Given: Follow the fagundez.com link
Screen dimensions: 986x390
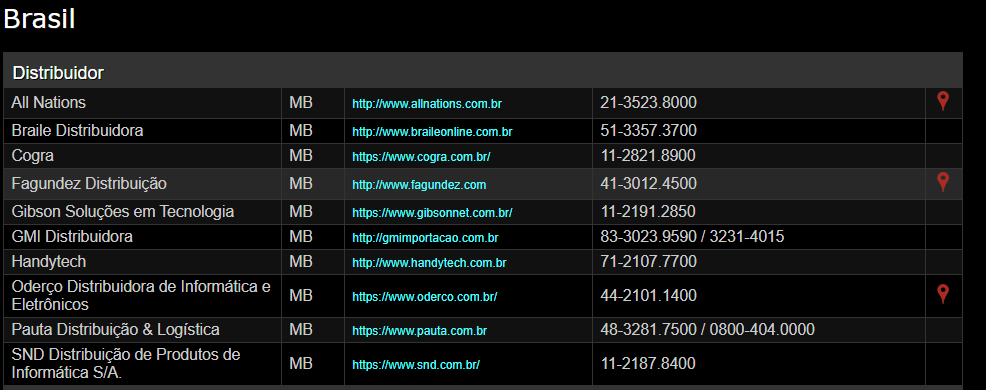Looking at the screenshot, I should click(419, 185).
